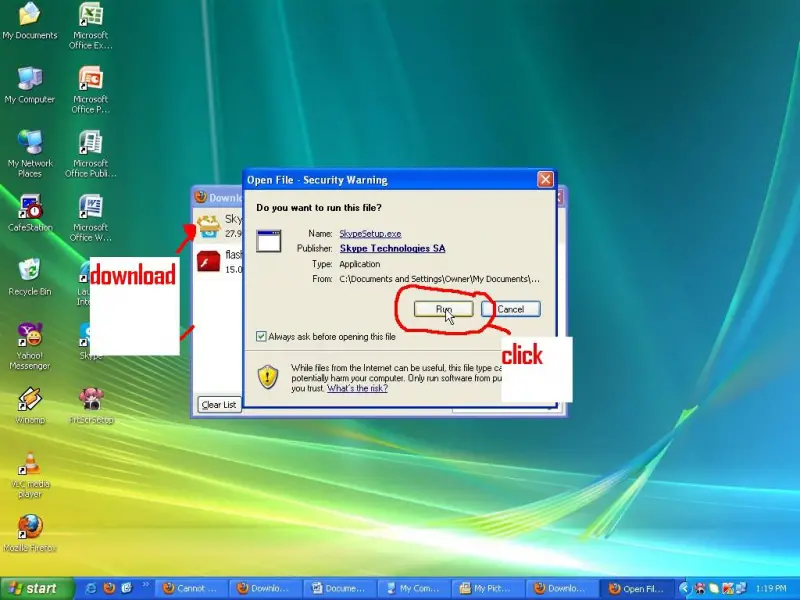800x600 pixels.
Task: Launch the CafeStation desktop shortcut
Action: tap(30, 213)
